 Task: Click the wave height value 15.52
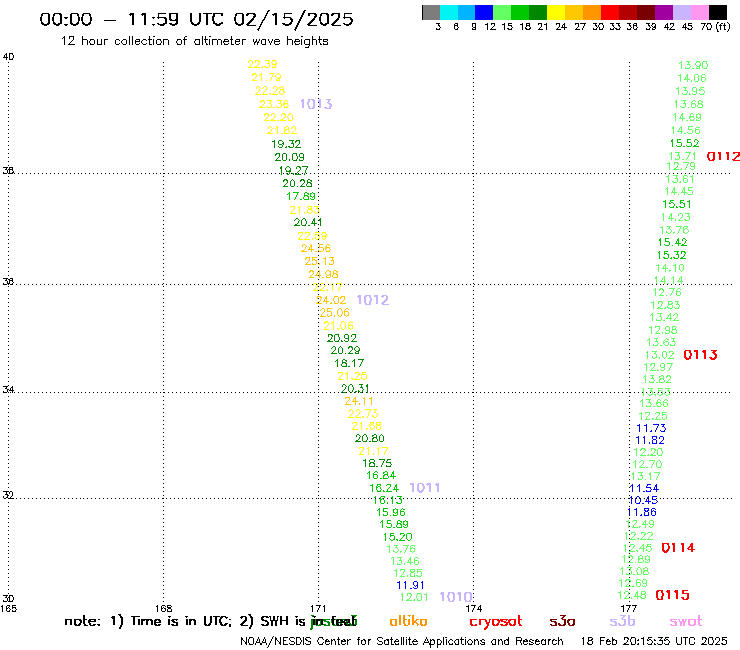point(684,144)
